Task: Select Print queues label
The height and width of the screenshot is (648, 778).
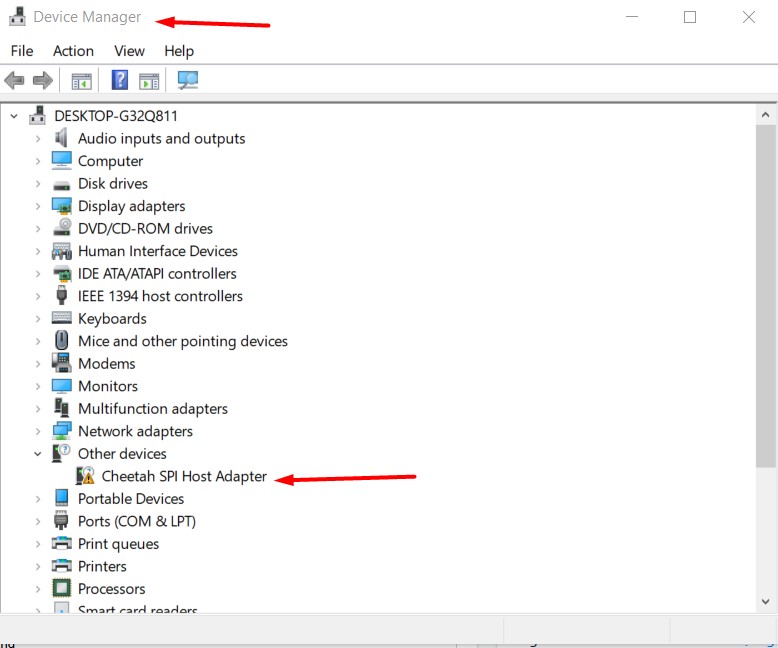Action: (118, 544)
